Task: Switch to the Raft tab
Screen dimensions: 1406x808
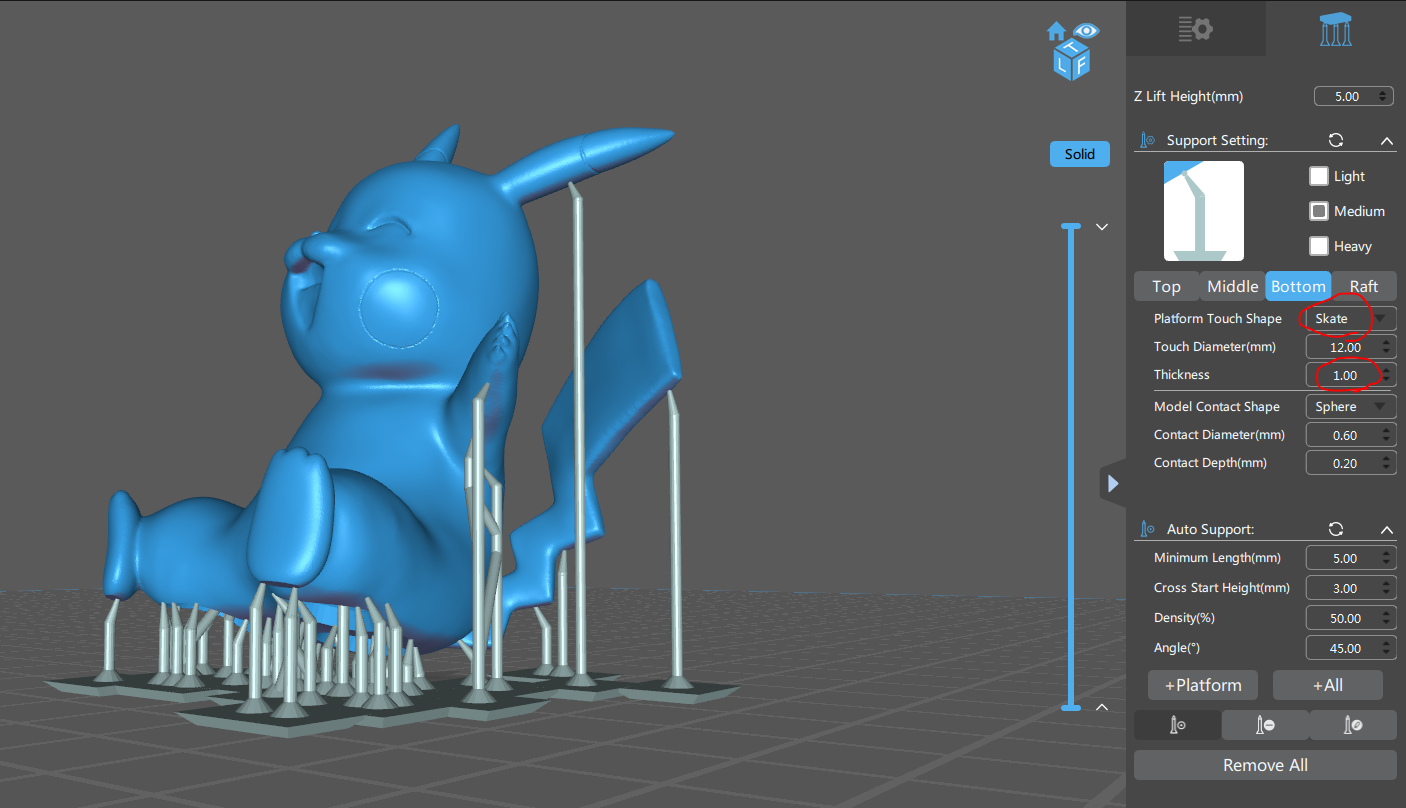Action: point(1364,286)
